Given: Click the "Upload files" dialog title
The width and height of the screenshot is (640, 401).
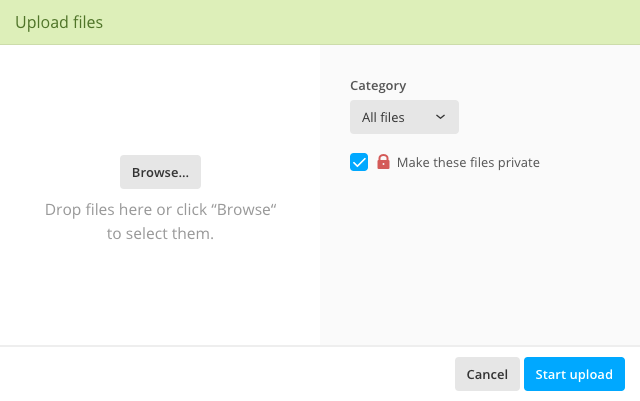Looking at the screenshot, I should click(59, 22).
